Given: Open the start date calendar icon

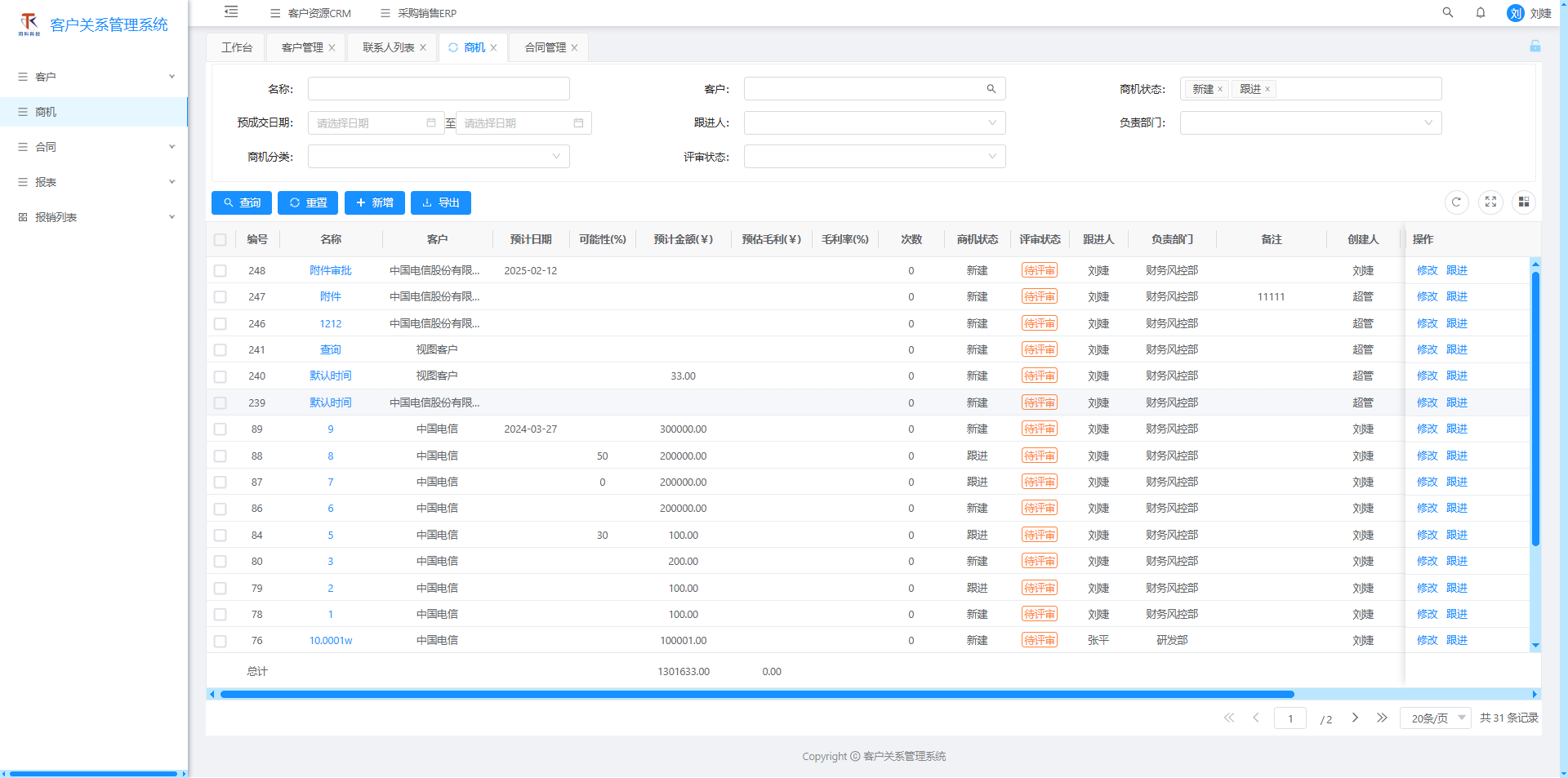Looking at the screenshot, I should pos(431,123).
